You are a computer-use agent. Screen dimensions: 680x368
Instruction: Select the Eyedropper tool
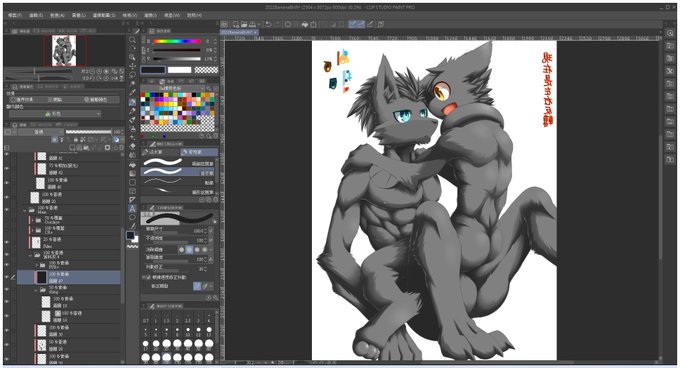(132, 92)
